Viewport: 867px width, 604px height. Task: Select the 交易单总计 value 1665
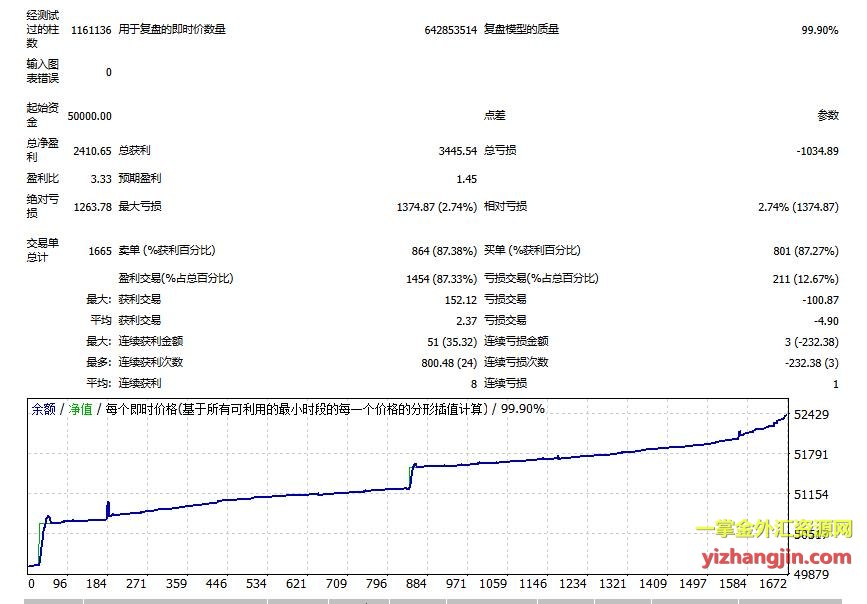point(99,251)
